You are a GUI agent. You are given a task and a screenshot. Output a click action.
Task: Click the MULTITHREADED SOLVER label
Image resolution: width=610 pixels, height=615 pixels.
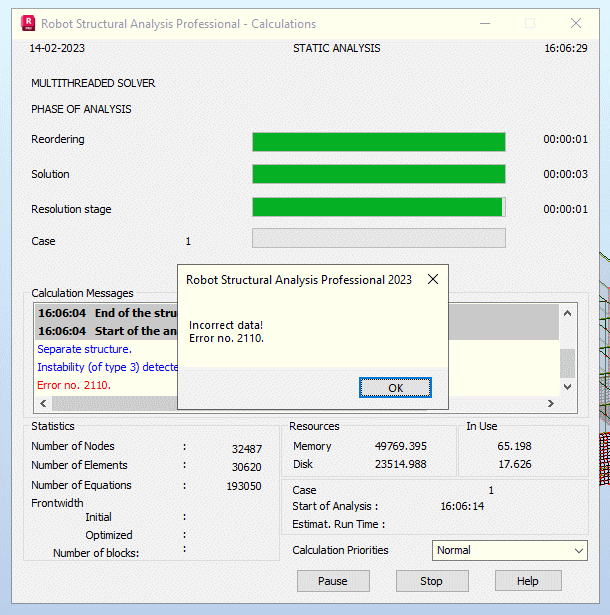coord(93,83)
